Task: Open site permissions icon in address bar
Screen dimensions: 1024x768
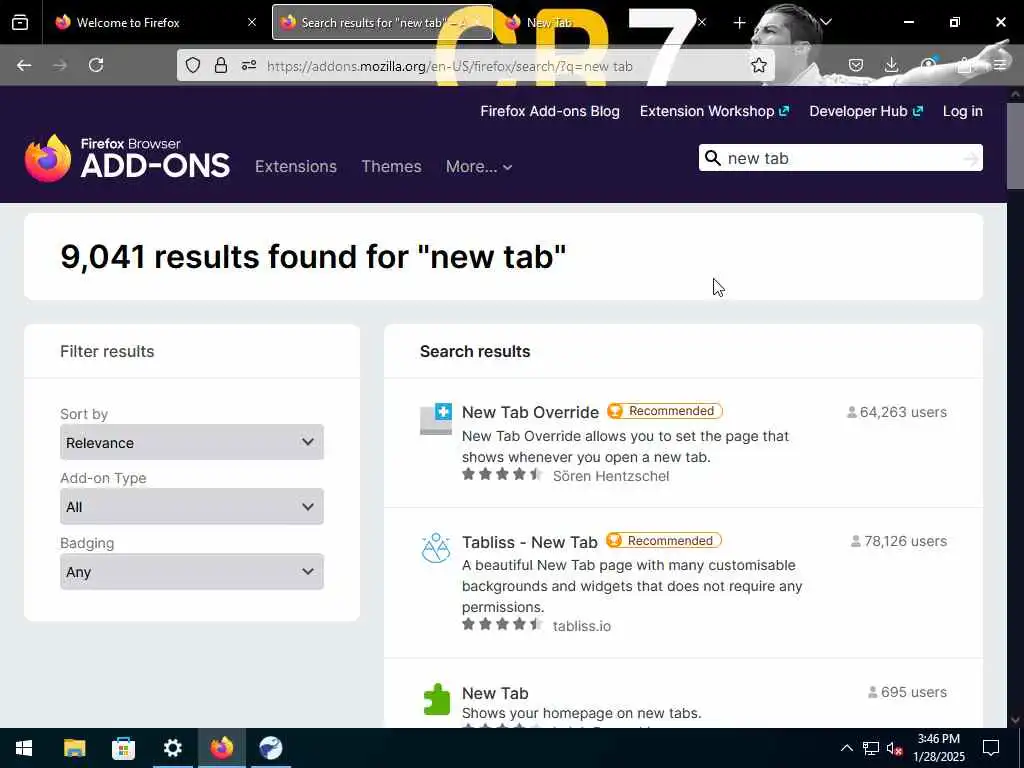Action: click(x=249, y=65)
